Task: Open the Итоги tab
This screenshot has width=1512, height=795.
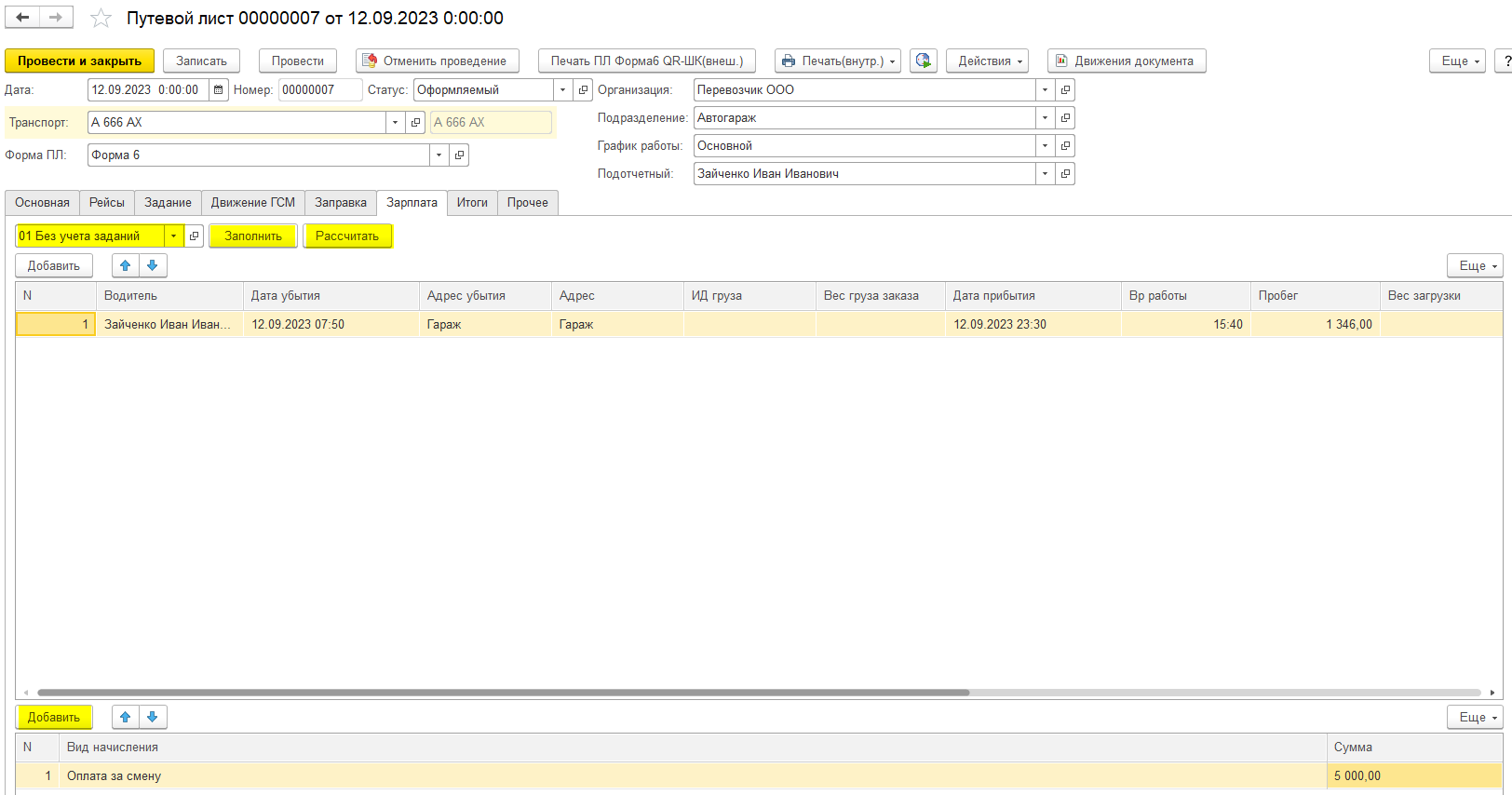Action: point(472,203)
